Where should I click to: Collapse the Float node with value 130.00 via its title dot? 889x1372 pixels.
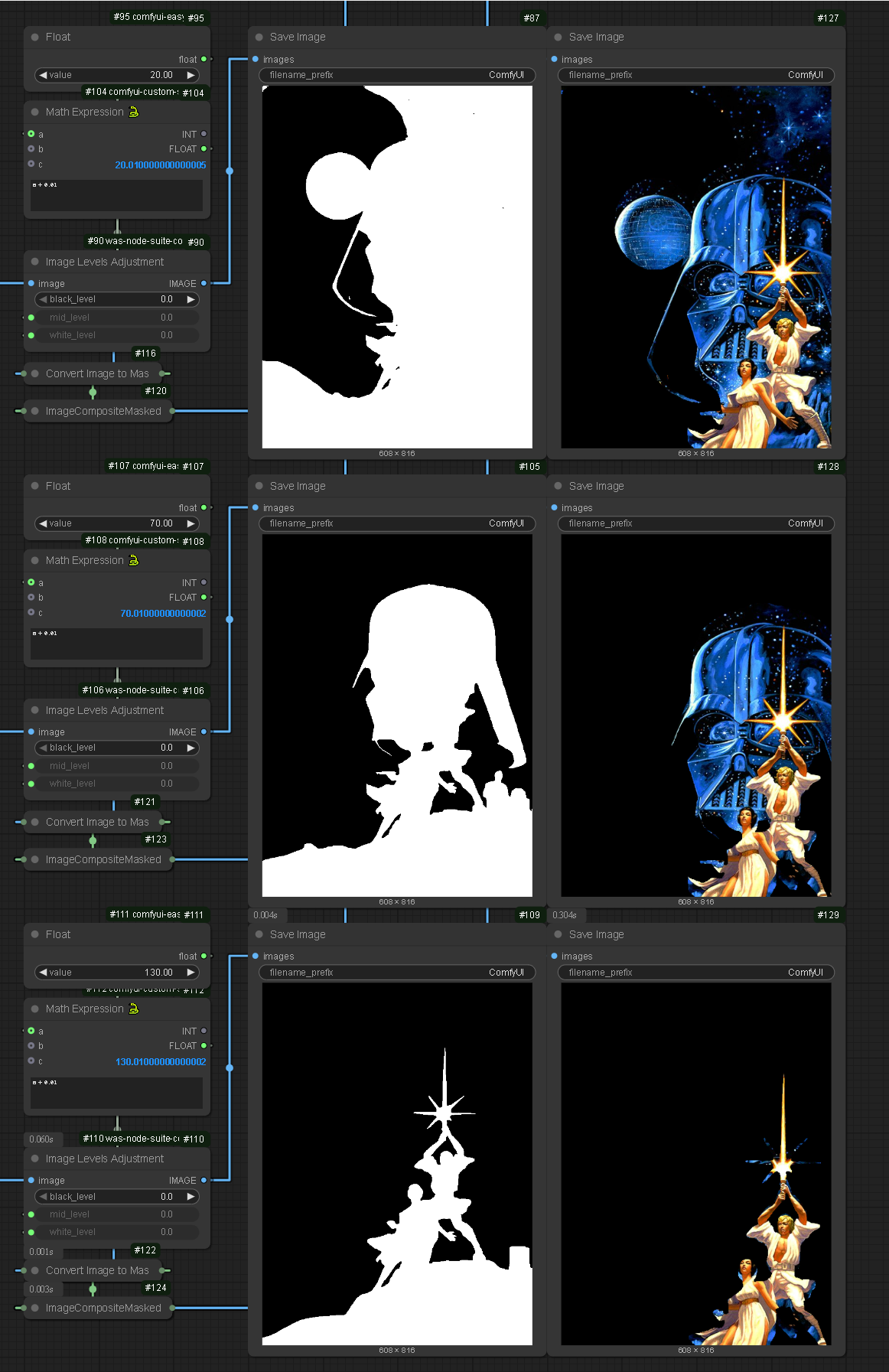[x=35, y=934]
